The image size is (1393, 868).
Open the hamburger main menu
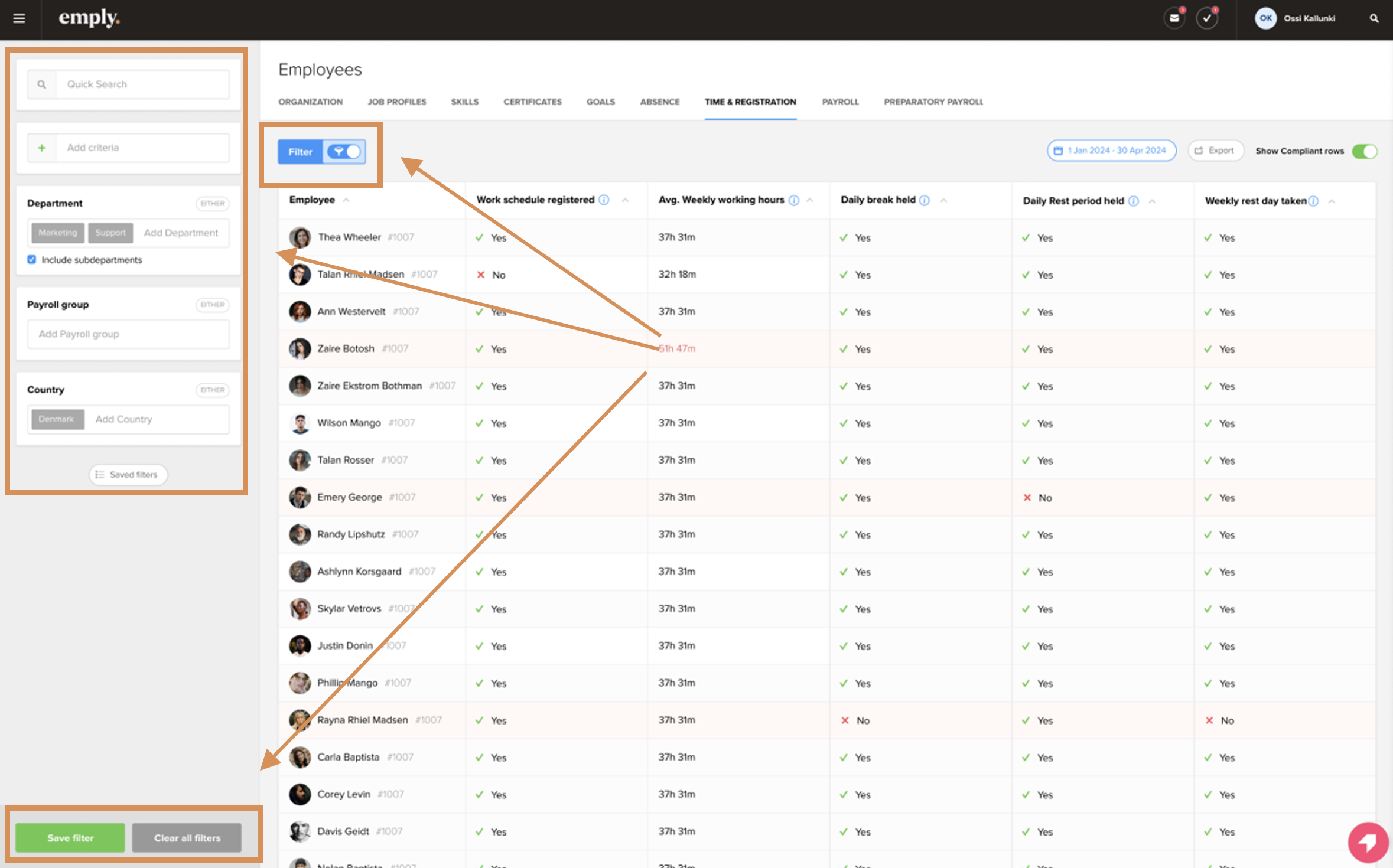coord(19,18)
